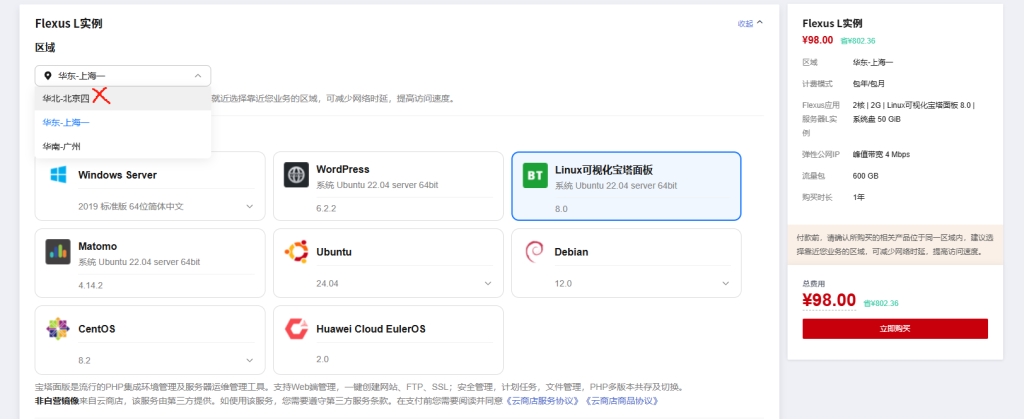
Task: Click the Flexus L实例 heading in summary panel
Action: coord(833,23)
